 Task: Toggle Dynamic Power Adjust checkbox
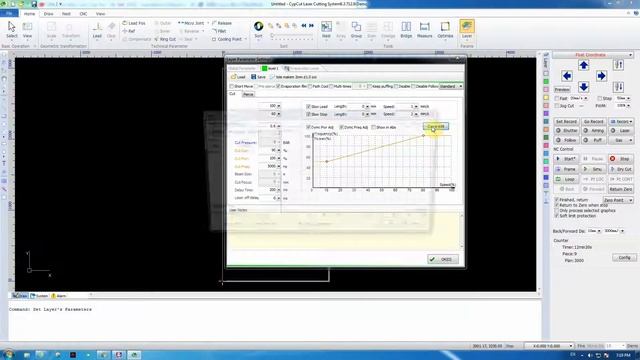309,127
